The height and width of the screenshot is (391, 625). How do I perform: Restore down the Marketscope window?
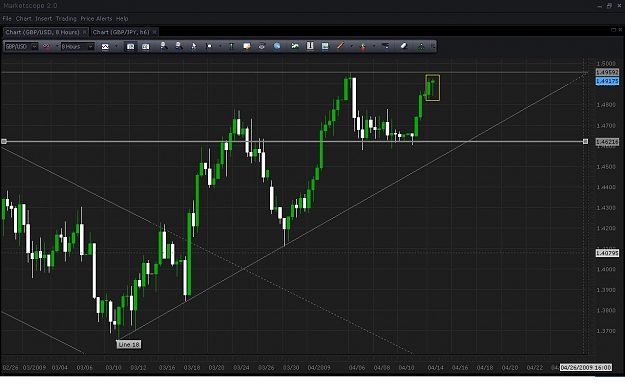pyautogui.click(x=609, y=6)
